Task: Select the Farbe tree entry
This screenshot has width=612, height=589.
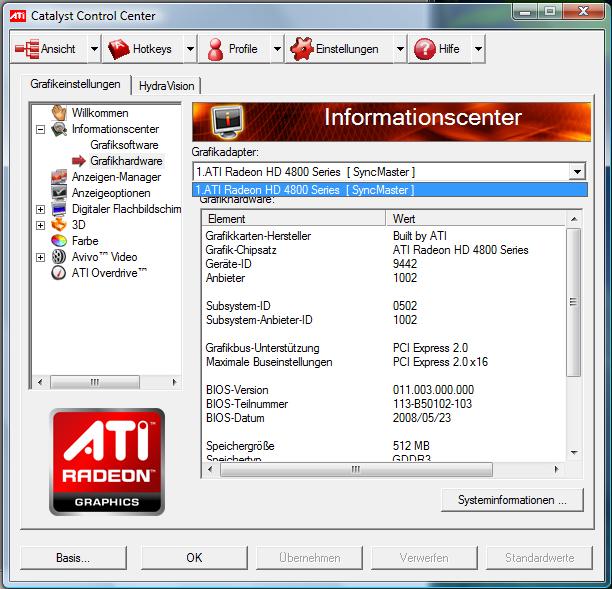Action: click(85, 241)
